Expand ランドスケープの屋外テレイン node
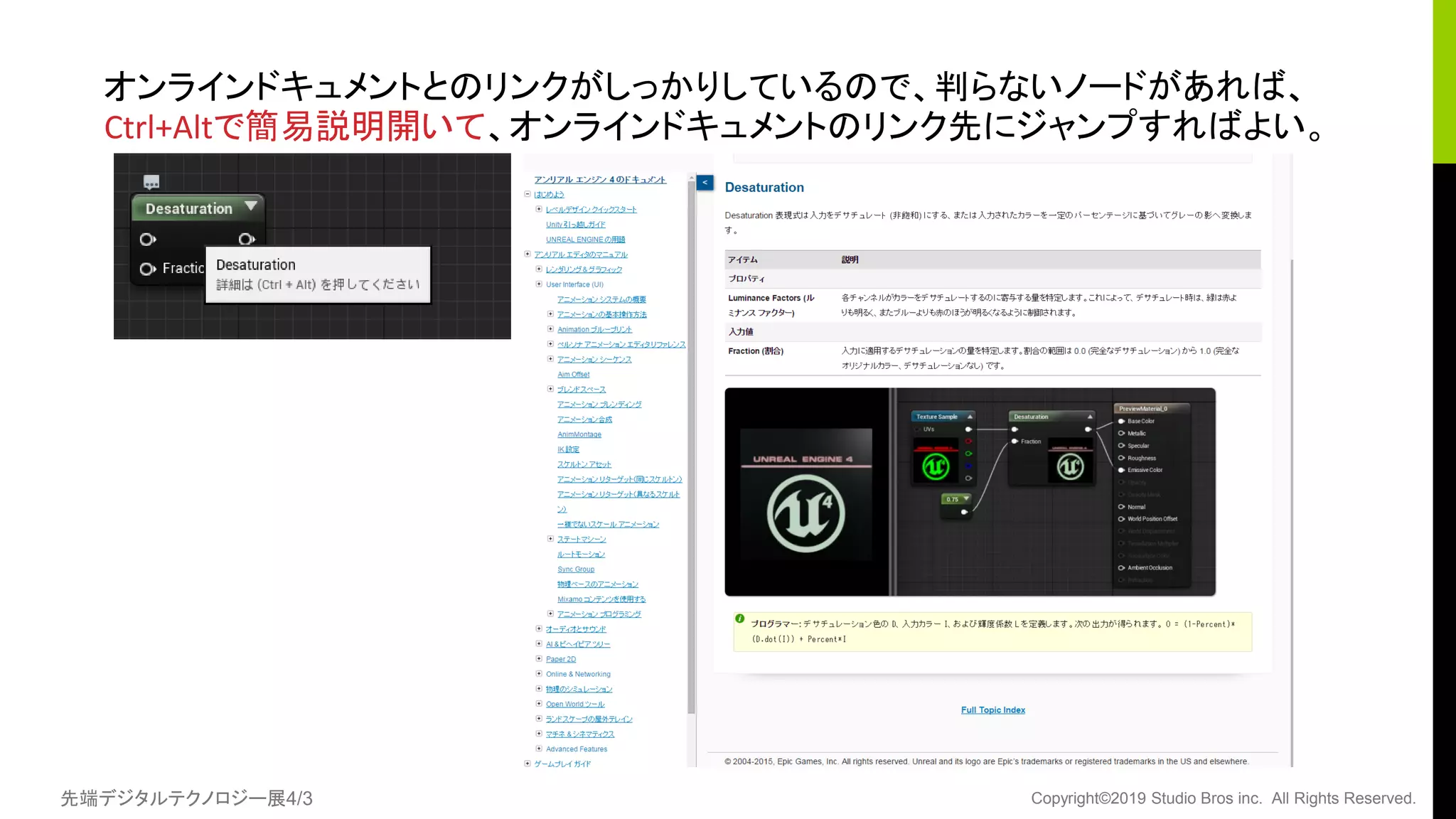The image size is (1456, 819). tap(539, 718)
